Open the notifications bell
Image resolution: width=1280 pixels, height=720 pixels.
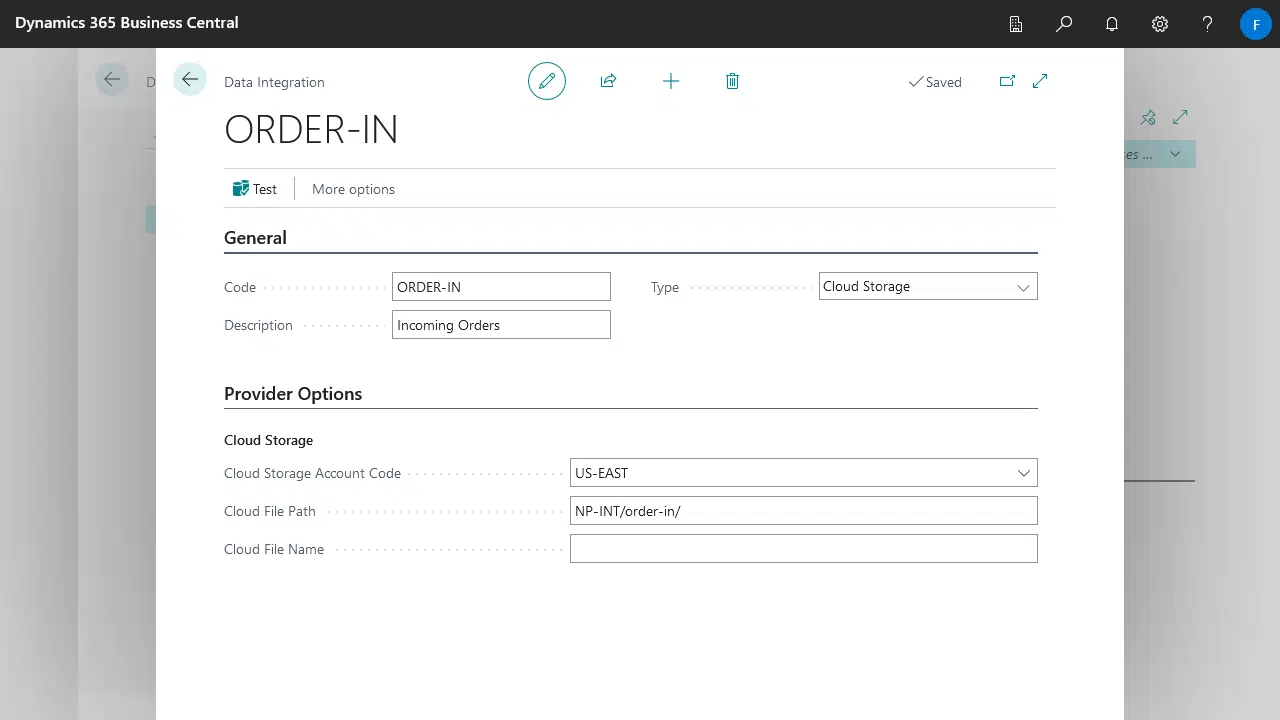[1111, 23]
